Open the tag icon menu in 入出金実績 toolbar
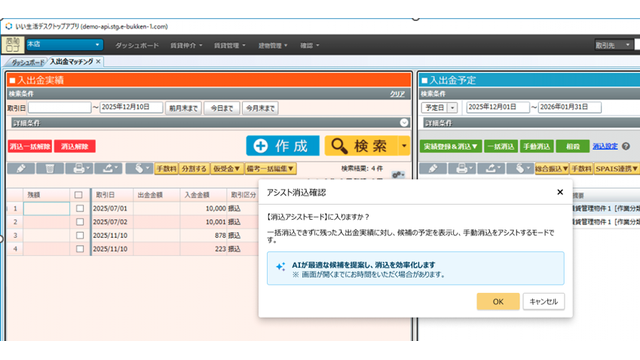Image resolution: width=640 pixels, height=360 pixels. tap(139, 169)
